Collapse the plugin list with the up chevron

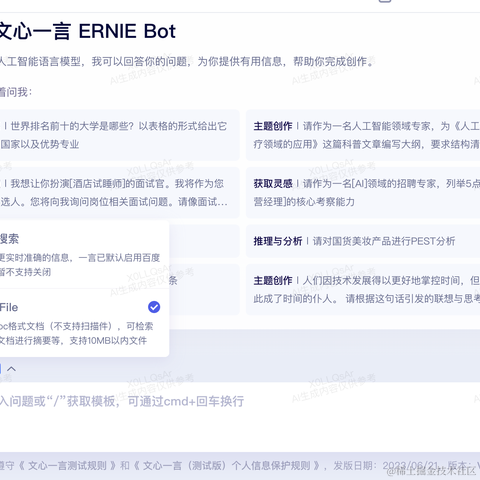pos(11,369)
